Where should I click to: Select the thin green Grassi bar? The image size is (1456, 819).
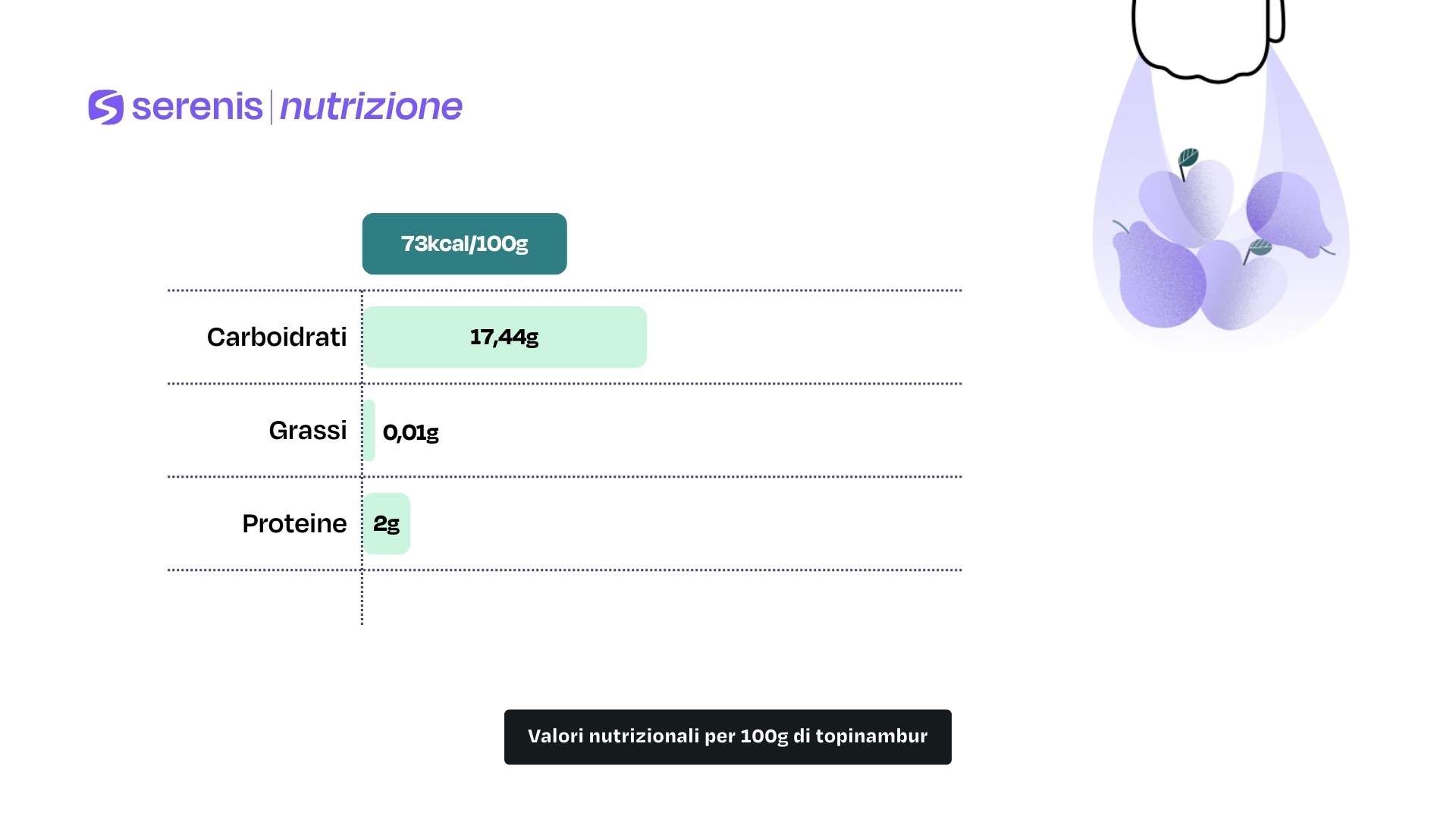369,431
